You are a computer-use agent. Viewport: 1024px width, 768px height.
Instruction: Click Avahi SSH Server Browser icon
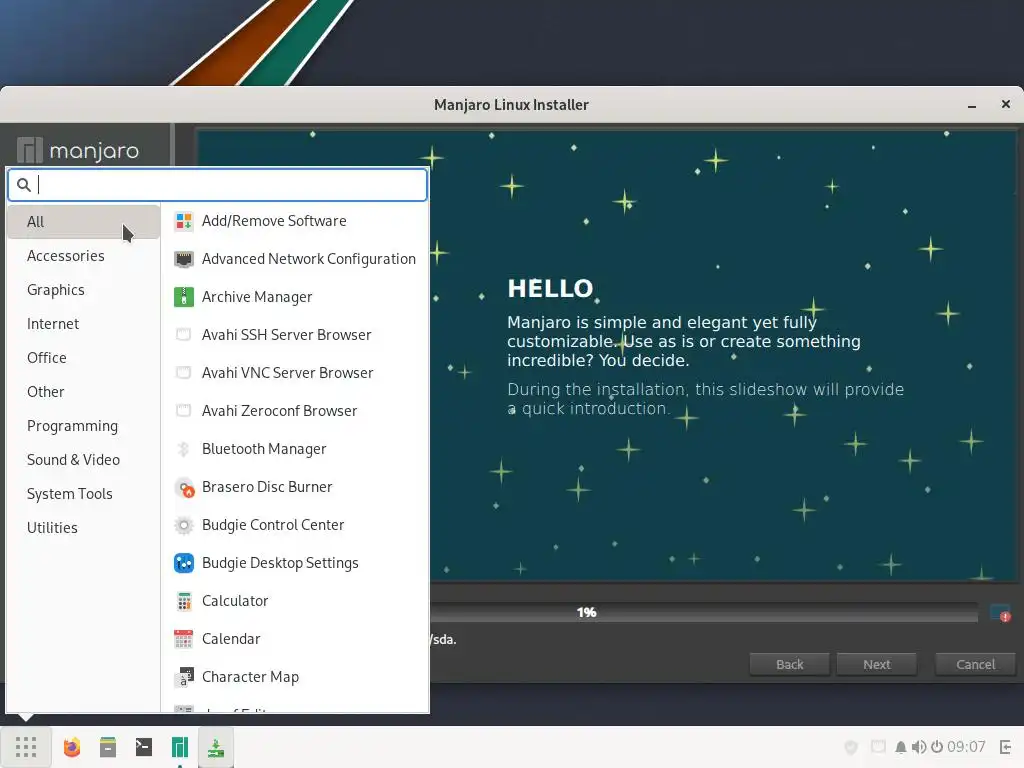point(184,335)
